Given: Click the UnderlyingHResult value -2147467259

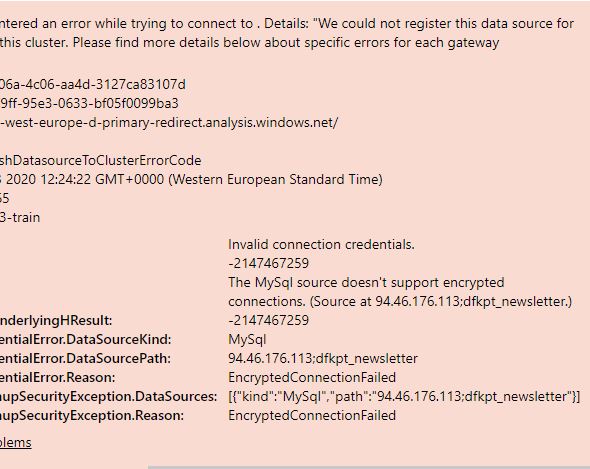Looking at the screenshot, I should [268, 320].
